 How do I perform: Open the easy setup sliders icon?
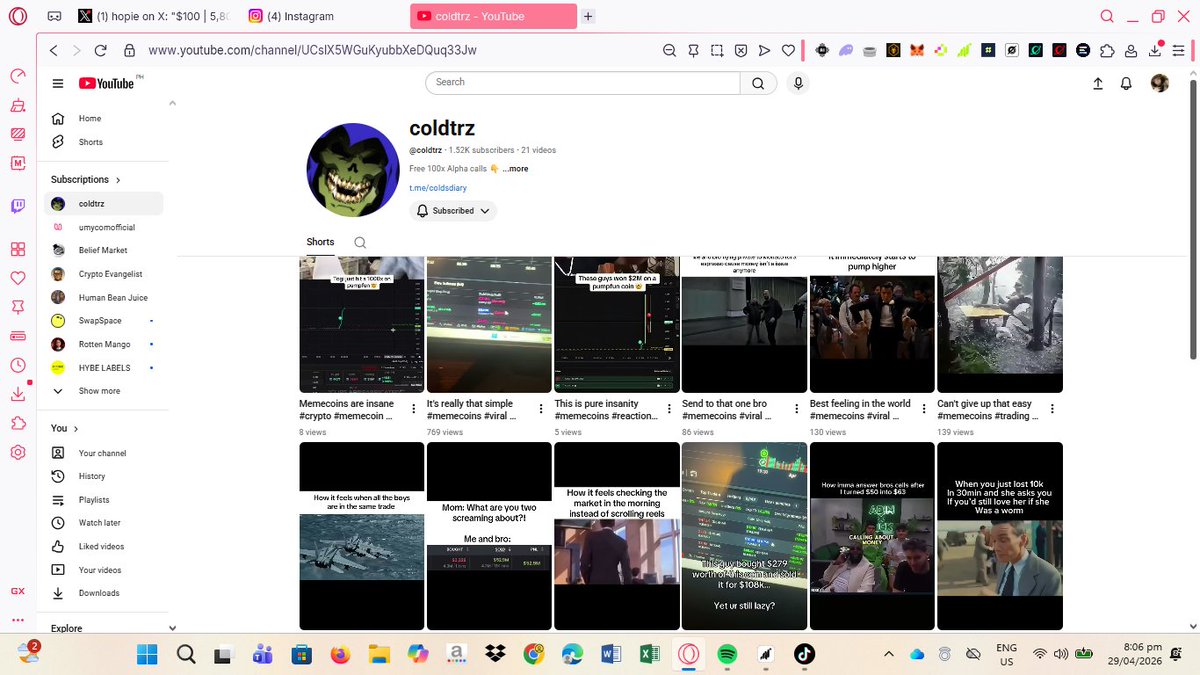(x=1178, y=50)
